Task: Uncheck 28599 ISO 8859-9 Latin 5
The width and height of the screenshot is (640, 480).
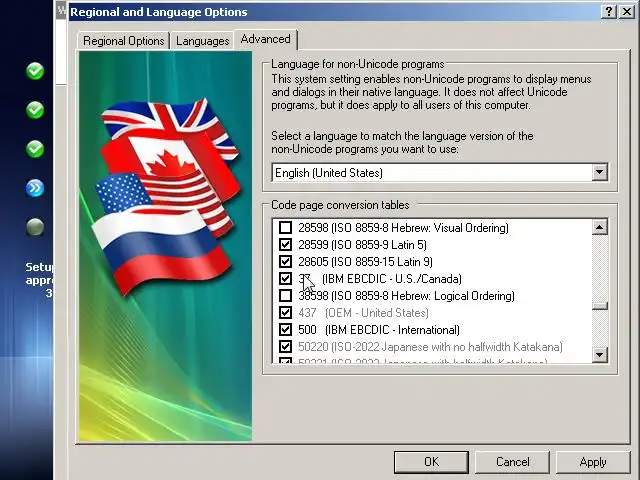Action: 285,244
